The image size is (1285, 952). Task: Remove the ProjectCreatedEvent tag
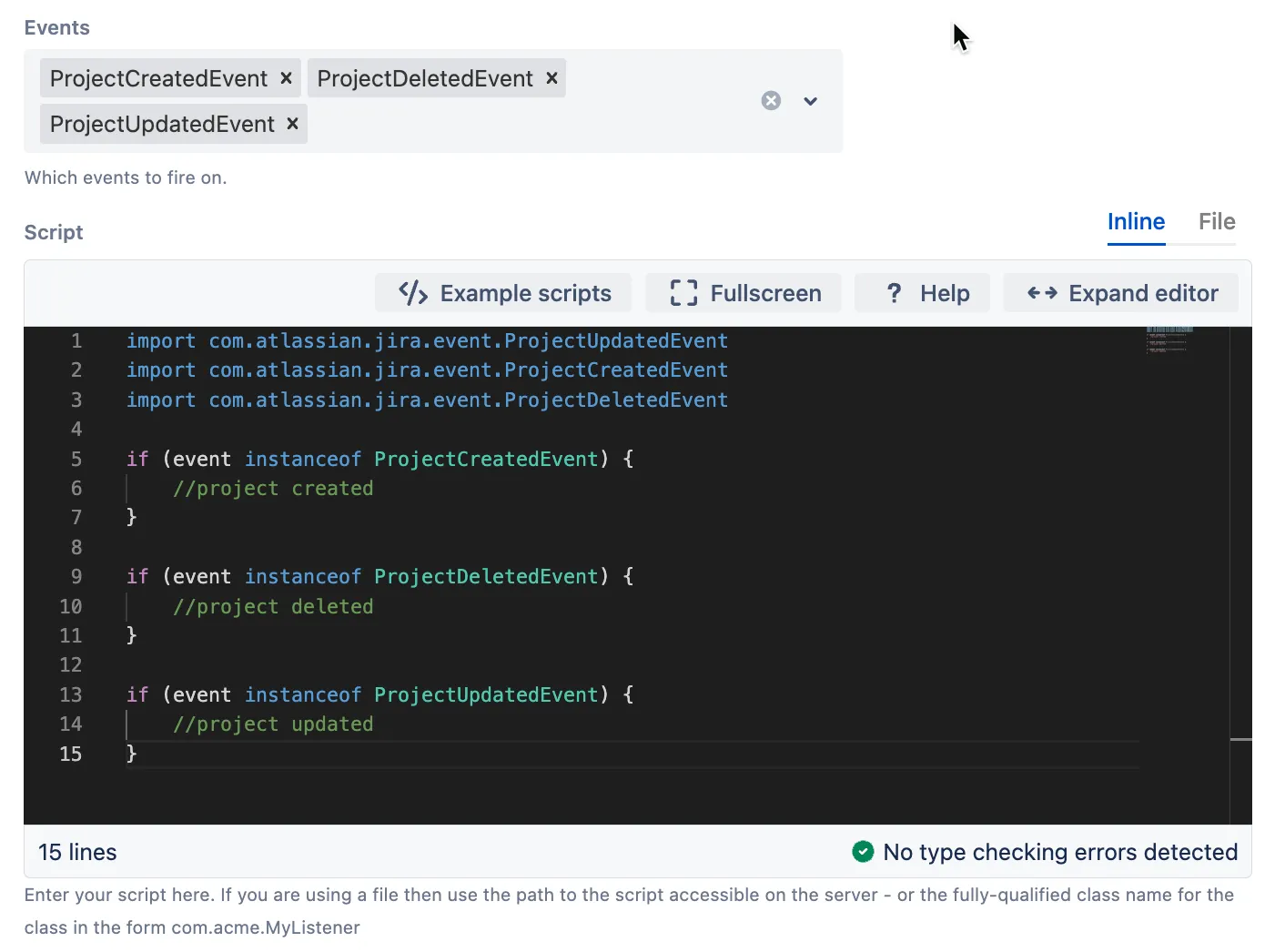point(286,78)
